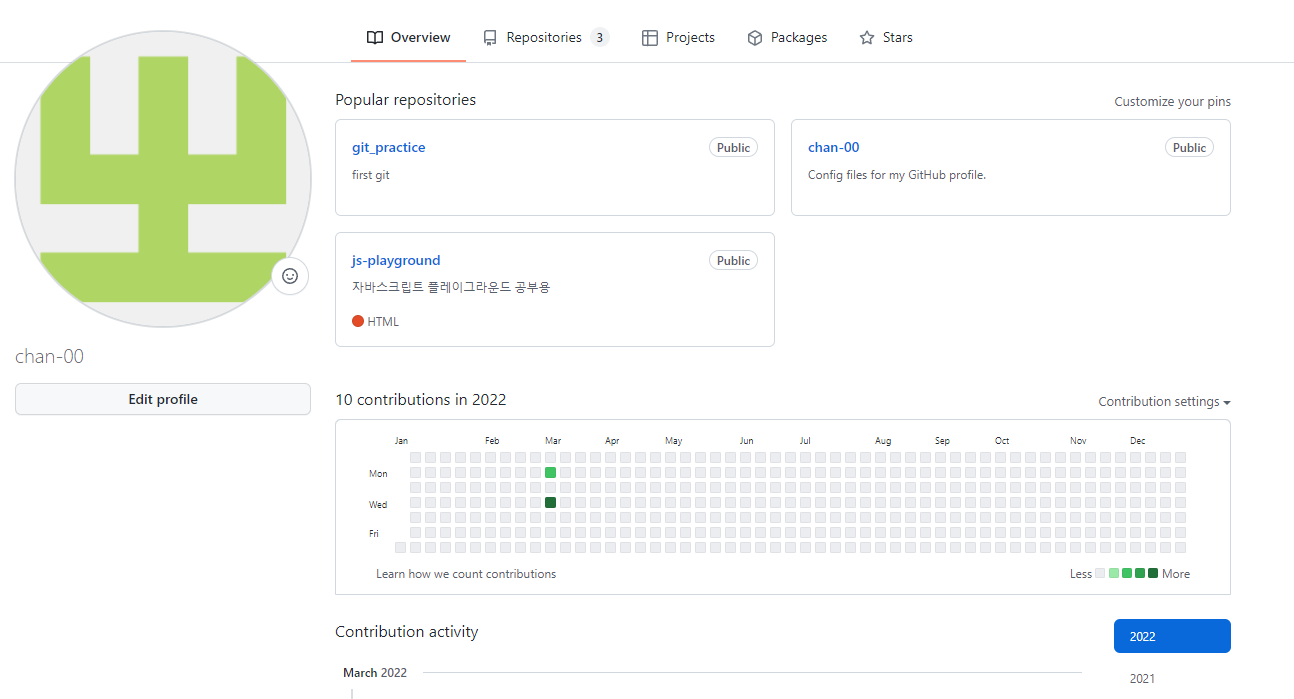1294x699 pixels.
Task: Click the Edit profile button
Action: (x=163, y=399)
